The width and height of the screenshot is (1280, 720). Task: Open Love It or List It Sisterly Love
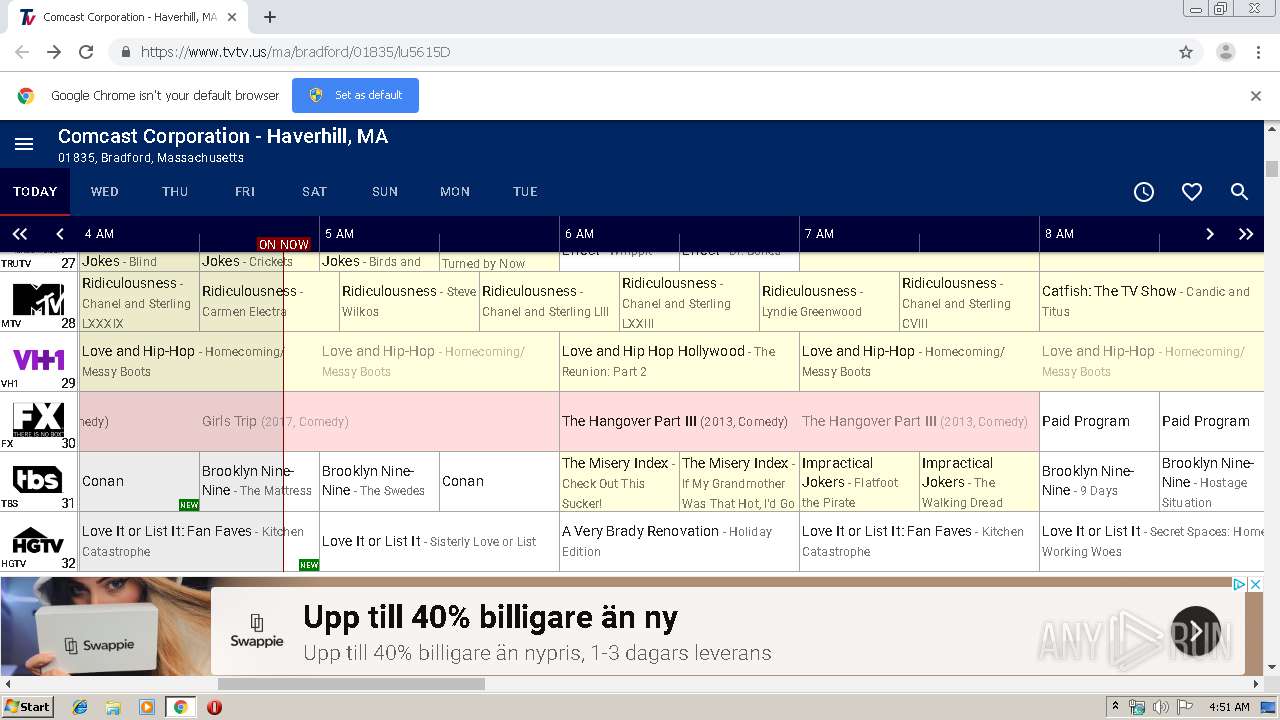tap(439, 541)
